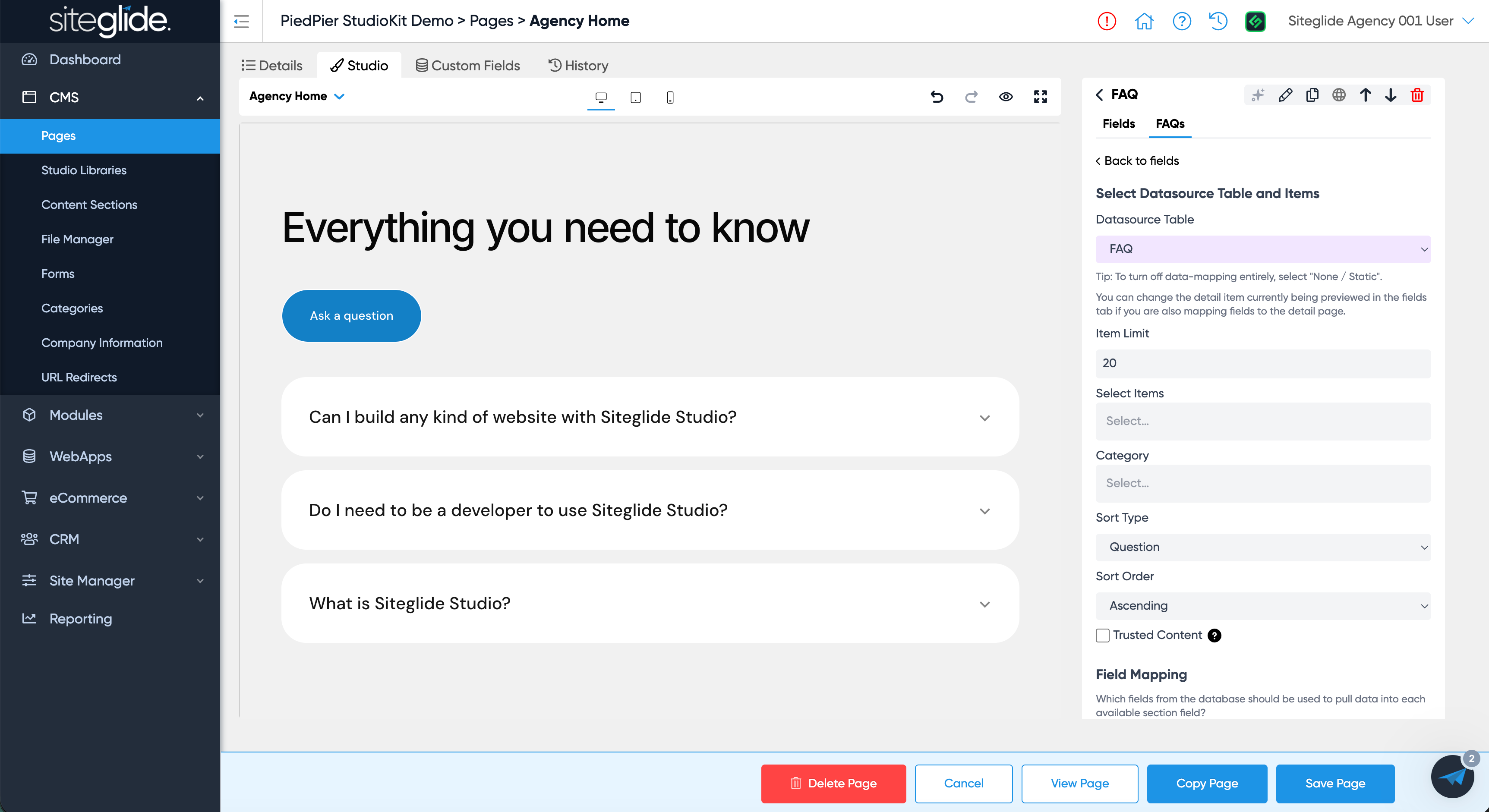Image resolution: width=1489 pixels, height=812 pixels.
Task: Click the Ask a question button
Action: pyautogui.click(x=351, y=315)
